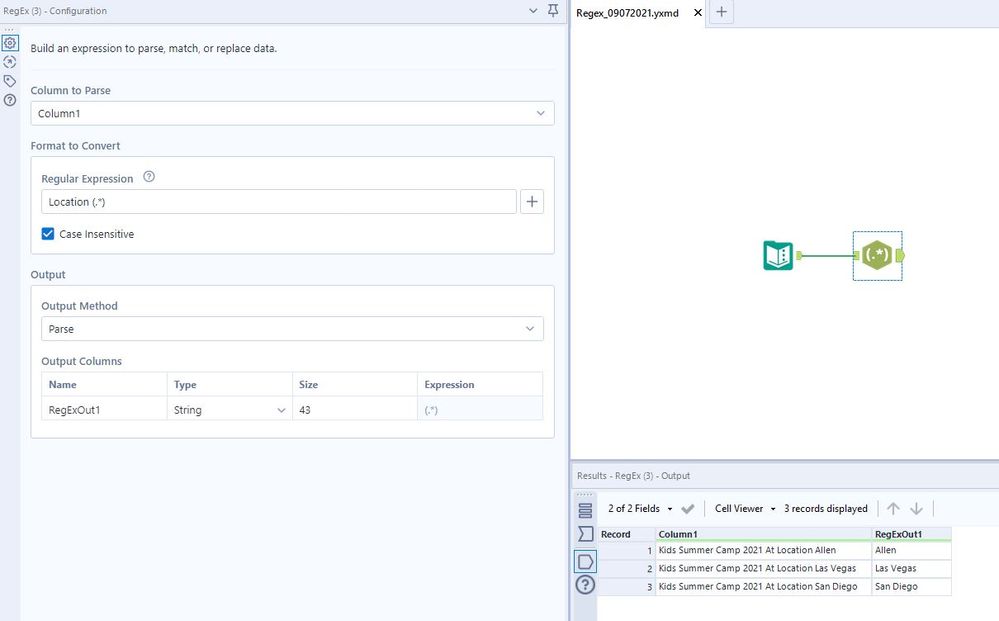Image resolution: width=999 pixels, height=621 pixels.
Task: Click the '3 records displayed' text
Action: coord(826,508)
